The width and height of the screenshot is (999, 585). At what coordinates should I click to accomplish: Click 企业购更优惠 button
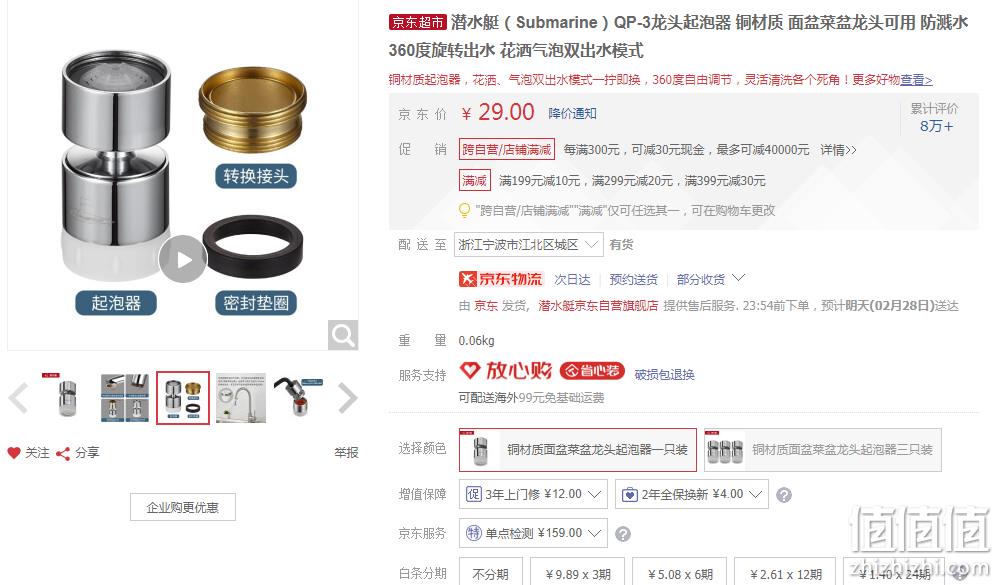click(x=183, y=507)
